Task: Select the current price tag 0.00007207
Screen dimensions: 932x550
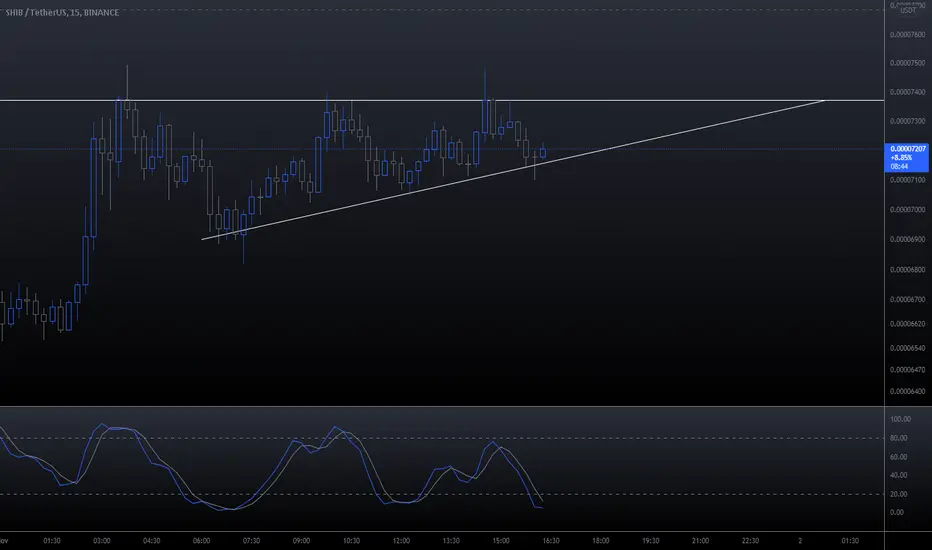Action: pos(906,158)
